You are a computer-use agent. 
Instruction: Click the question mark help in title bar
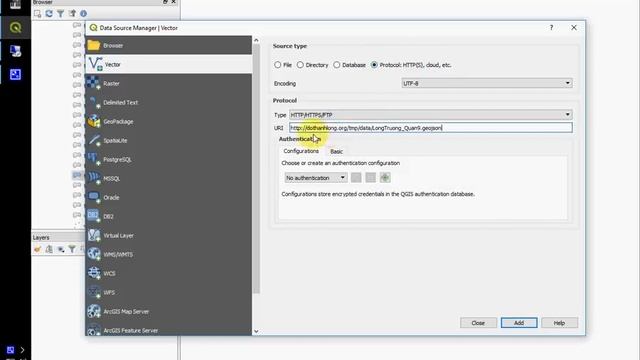tap(551, 28)
